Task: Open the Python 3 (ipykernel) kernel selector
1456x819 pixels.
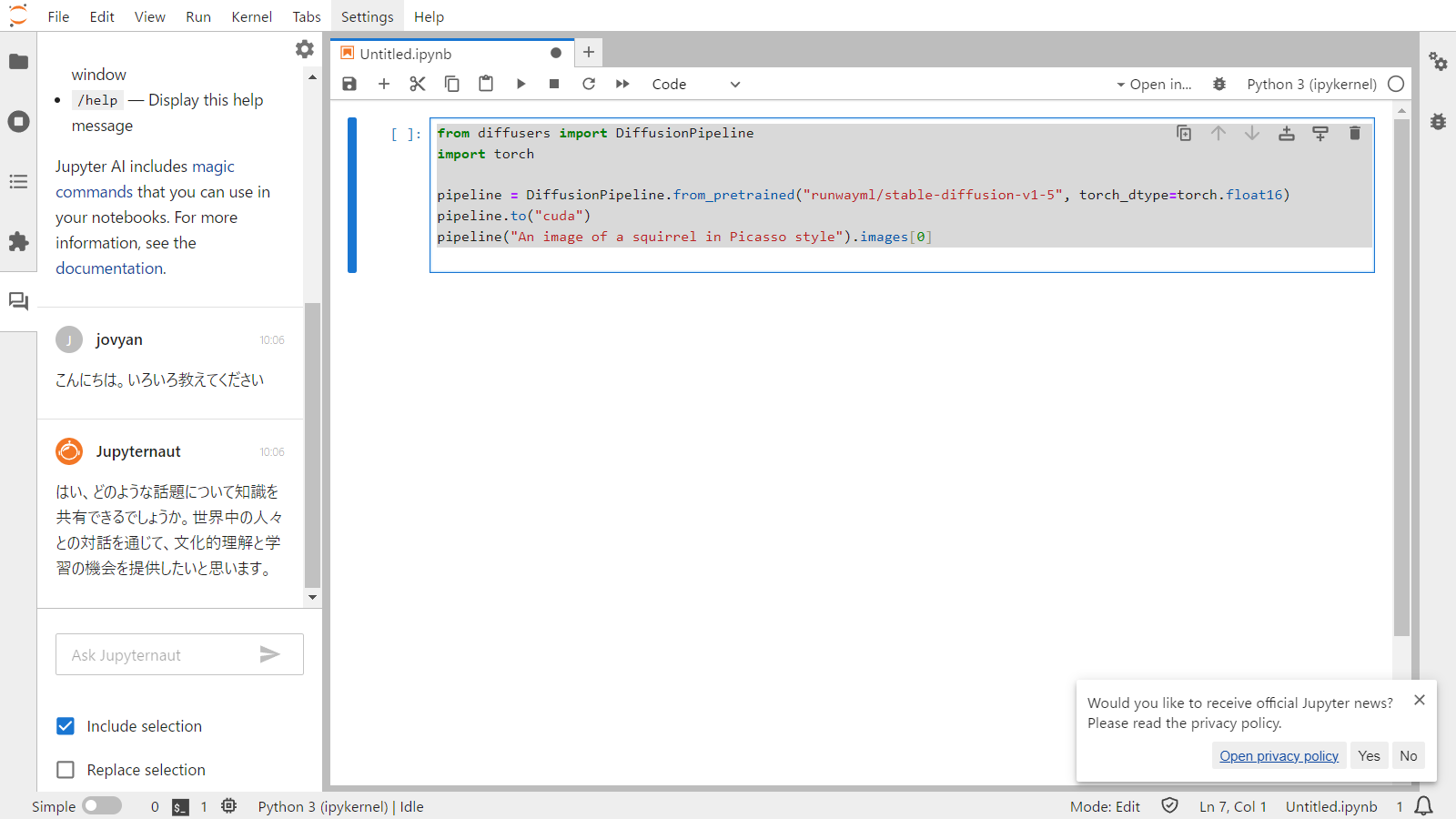Action: 1310,84
